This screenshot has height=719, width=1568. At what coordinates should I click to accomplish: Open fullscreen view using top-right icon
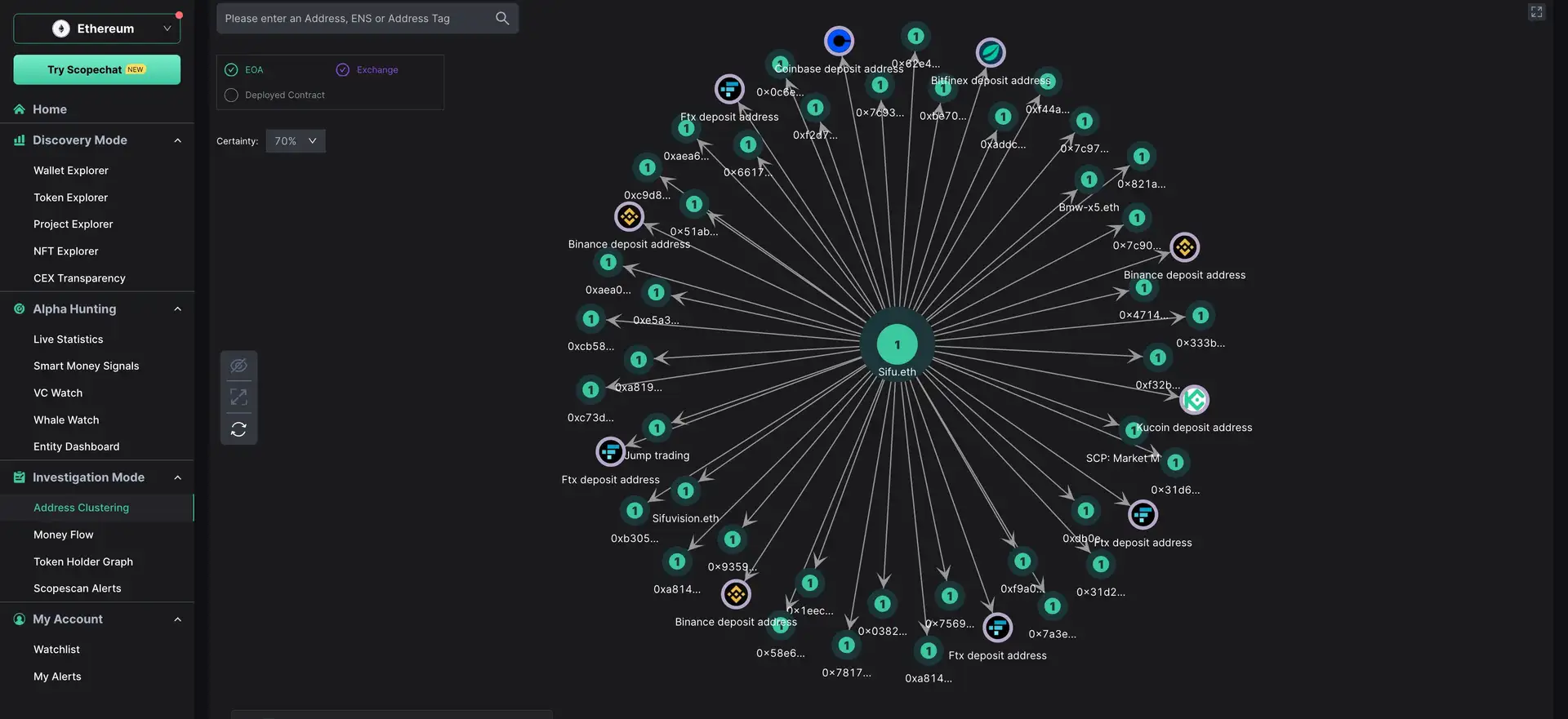pos(1536,11)
